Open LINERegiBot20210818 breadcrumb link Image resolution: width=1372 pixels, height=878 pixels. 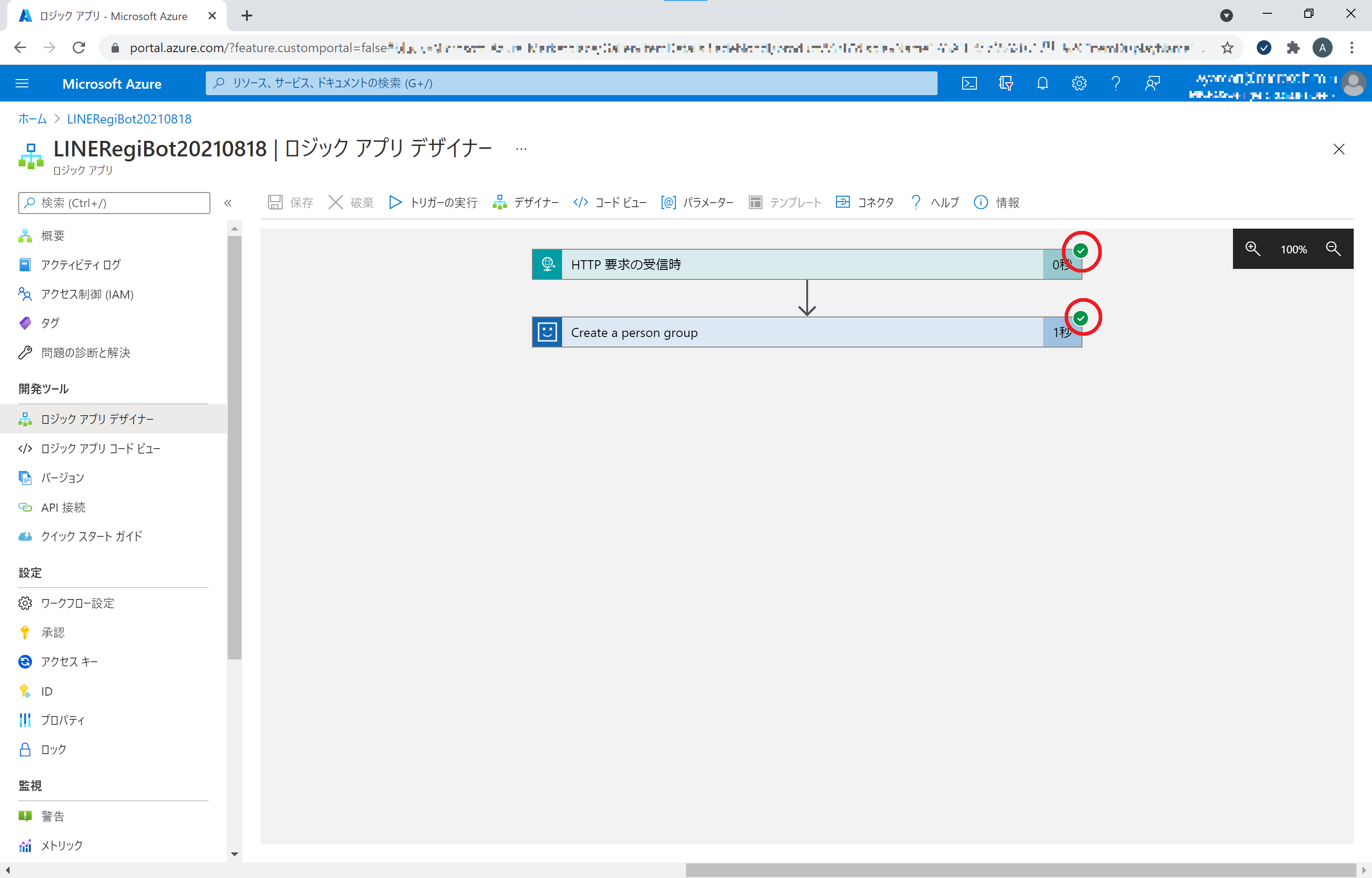pyautogui.click(x=128, y=118)
